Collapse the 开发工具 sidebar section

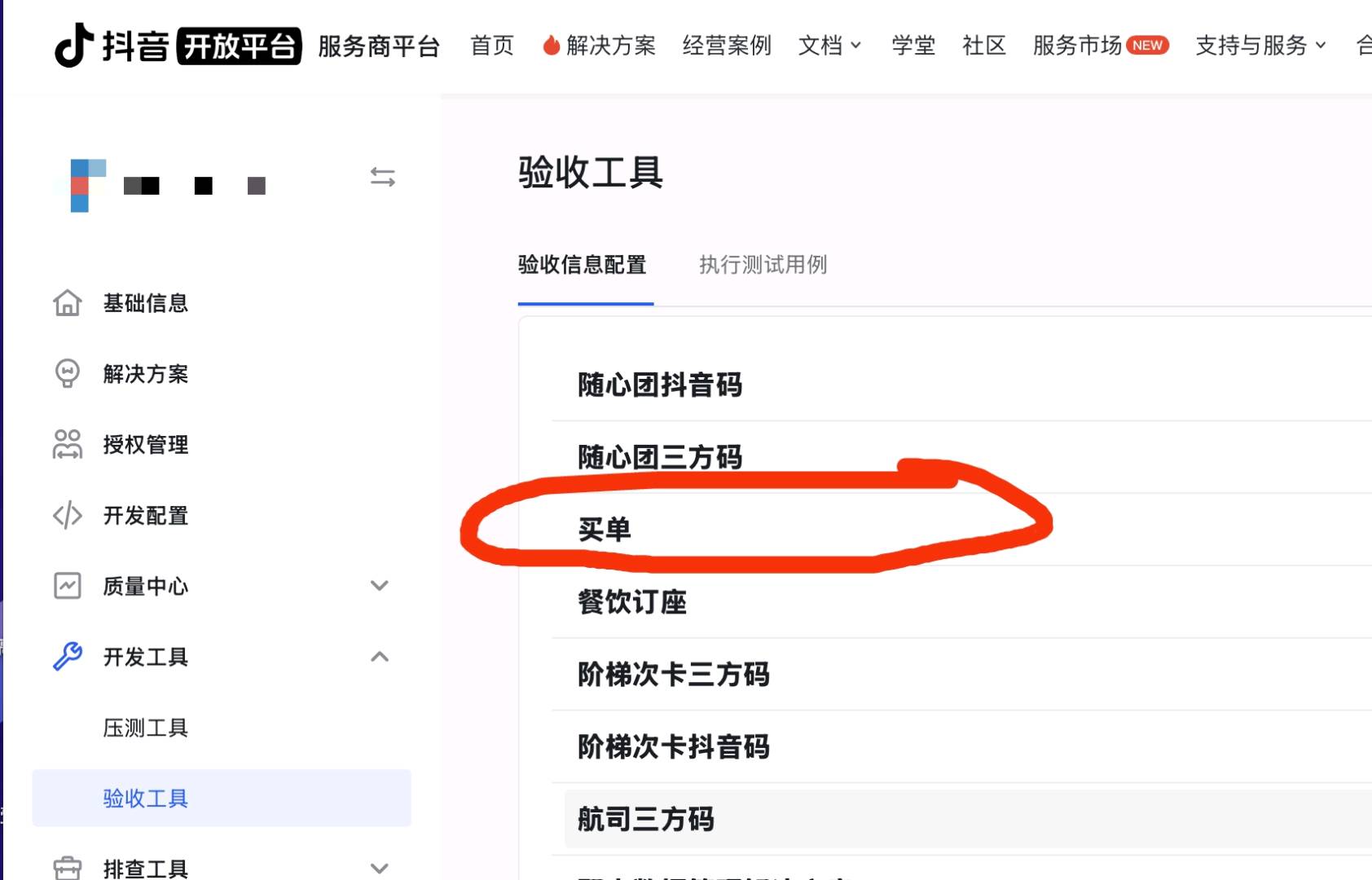click(x=378, y=657)
